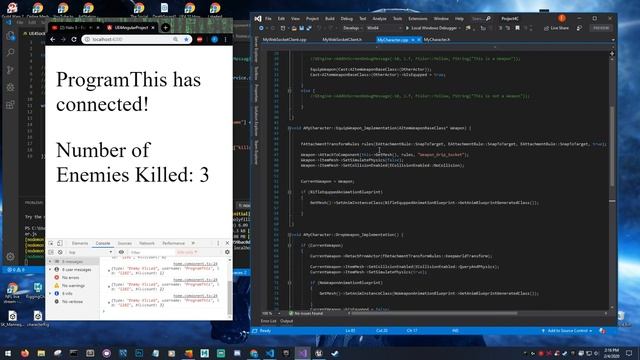Open the Error List panel tab
Image resolution: width=640 pixels, height=360 pixels.
click(268, 321)
